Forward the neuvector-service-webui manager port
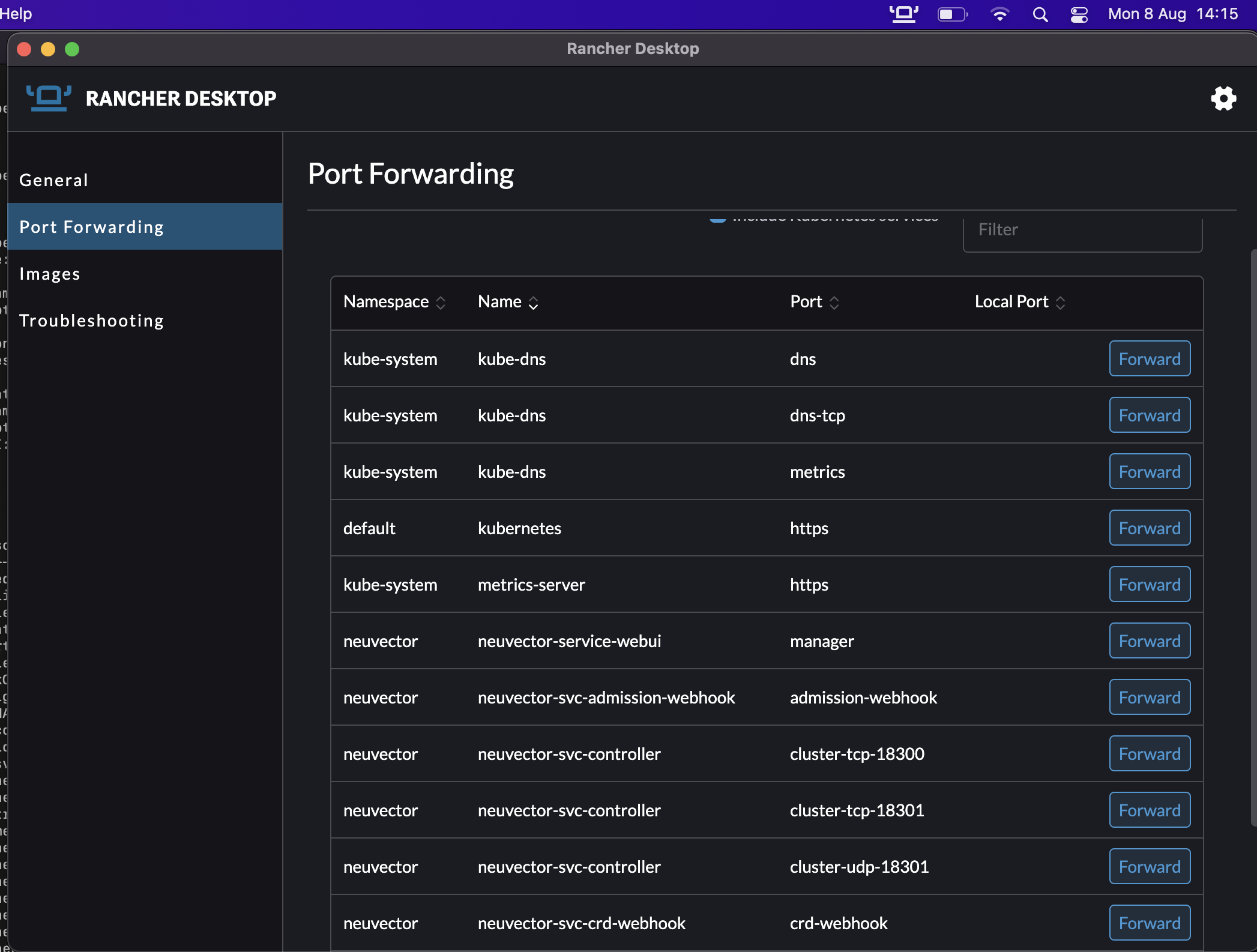Image resolution: width=1257 pixels, height=952 pixels. click(x=1149, y=641)
